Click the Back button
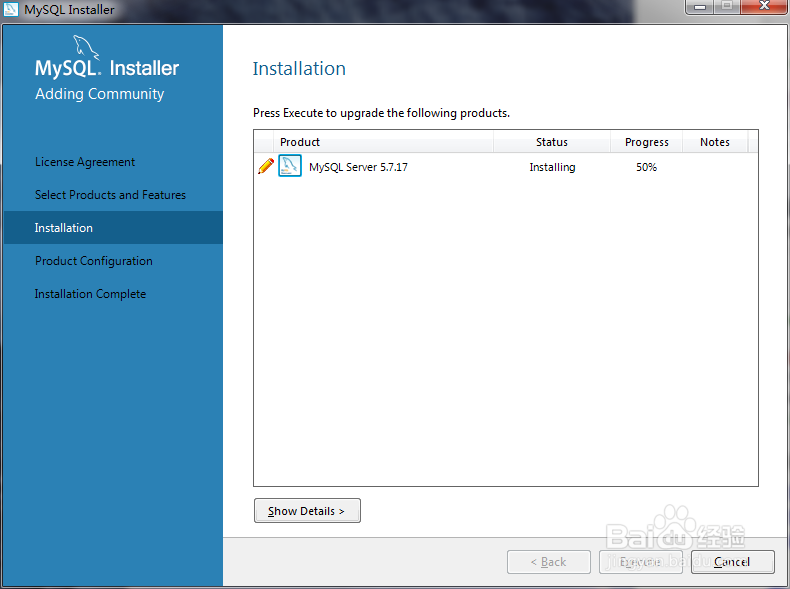Screen dimensions: 790x589 coord(549,562)
